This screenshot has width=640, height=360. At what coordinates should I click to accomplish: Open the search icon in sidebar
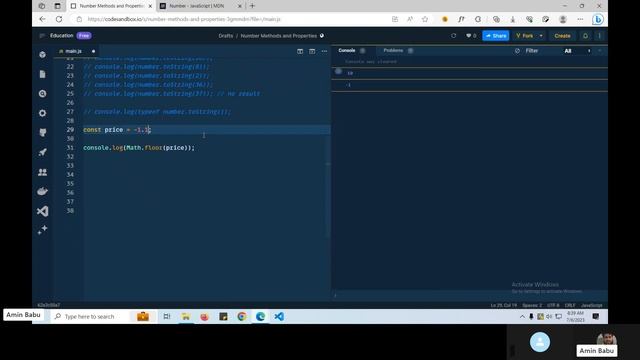(42, 93)
